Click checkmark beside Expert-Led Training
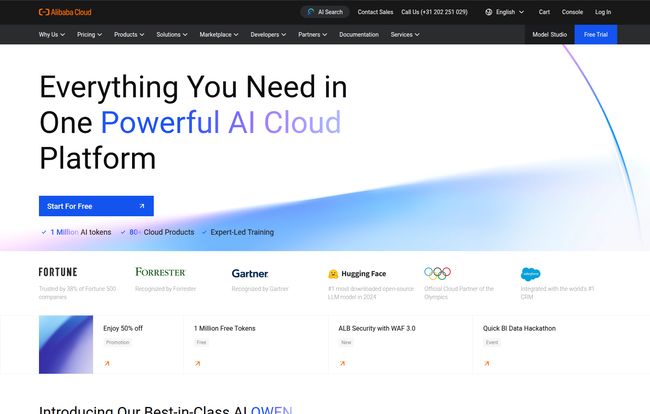 tap(204, 232)
